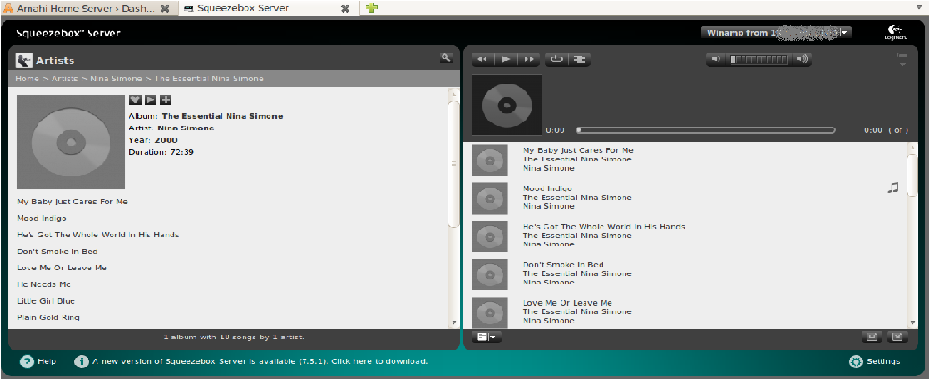Open search with magnifier icon
This screenshot has width=930, height=382.
coord(445,58)
